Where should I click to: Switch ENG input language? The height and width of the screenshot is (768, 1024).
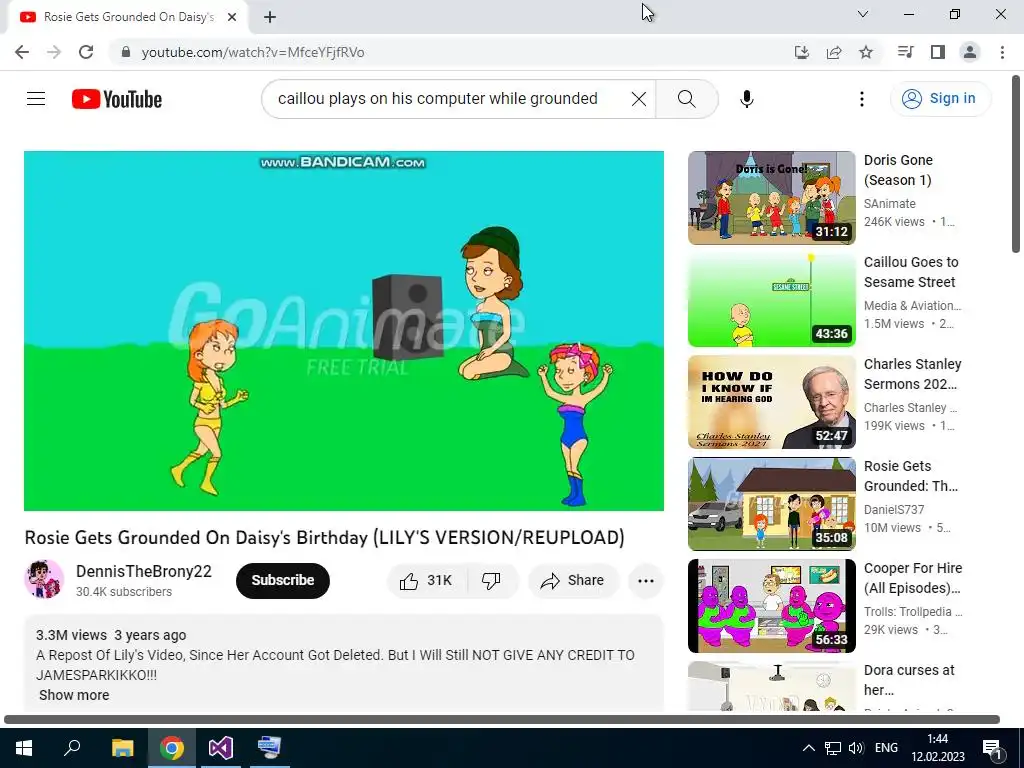886,748
